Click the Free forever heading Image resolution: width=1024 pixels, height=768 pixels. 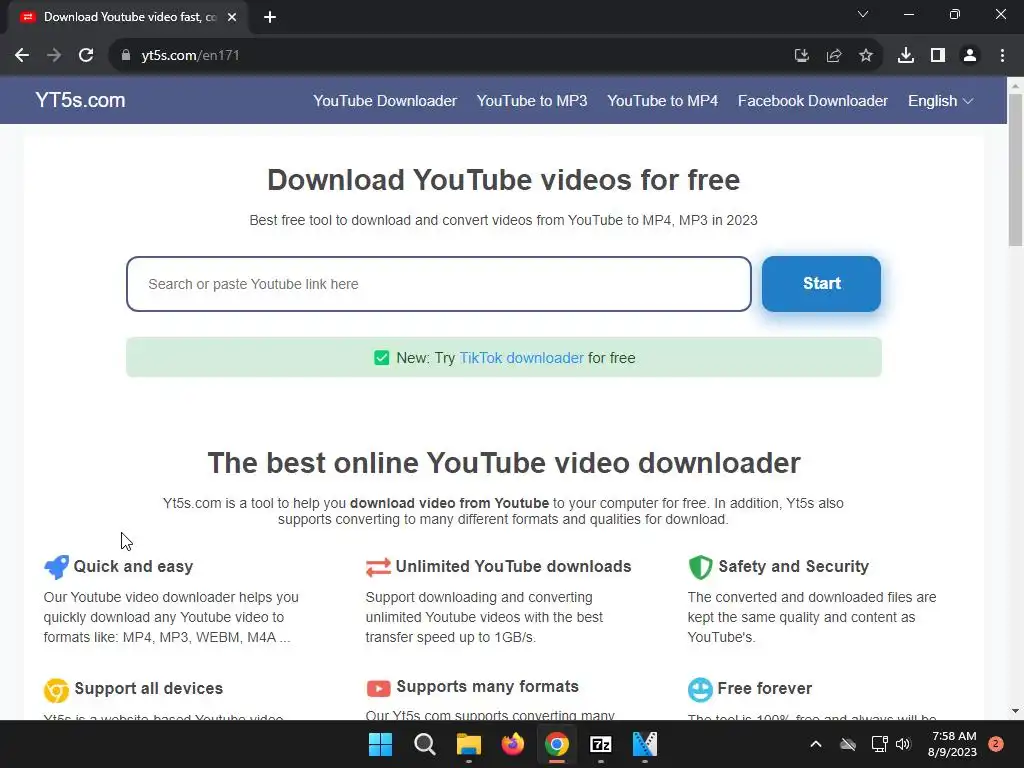(765, 689)
